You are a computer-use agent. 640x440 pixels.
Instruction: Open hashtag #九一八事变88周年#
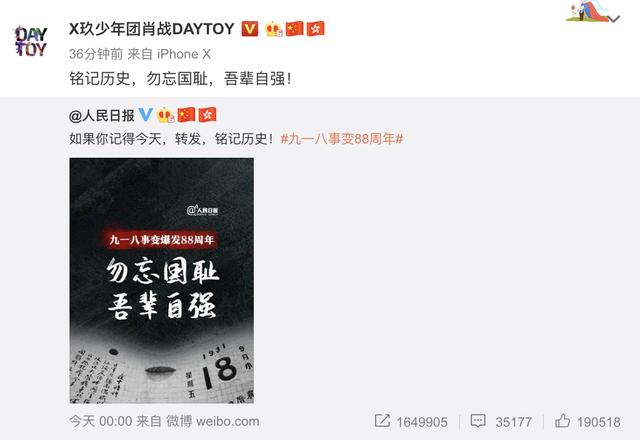click(342, 139)
